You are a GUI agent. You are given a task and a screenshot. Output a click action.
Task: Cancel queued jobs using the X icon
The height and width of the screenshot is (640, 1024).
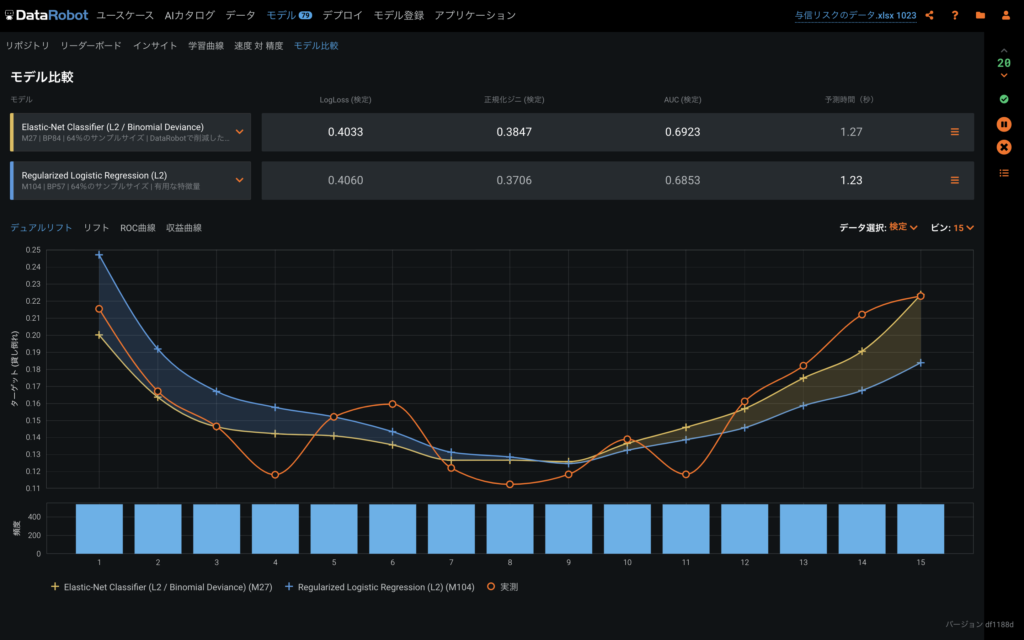point(1004,147)
